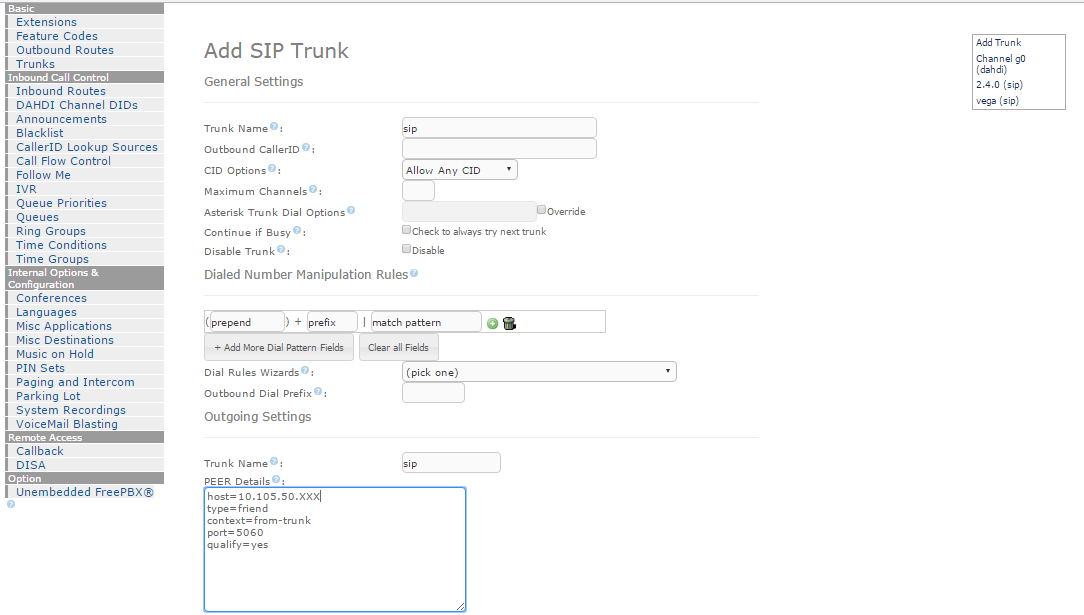Screen dimensions: 1084x615
Task: Click the Outbound Dial Prefix field
Action: [x=433, y=392]
